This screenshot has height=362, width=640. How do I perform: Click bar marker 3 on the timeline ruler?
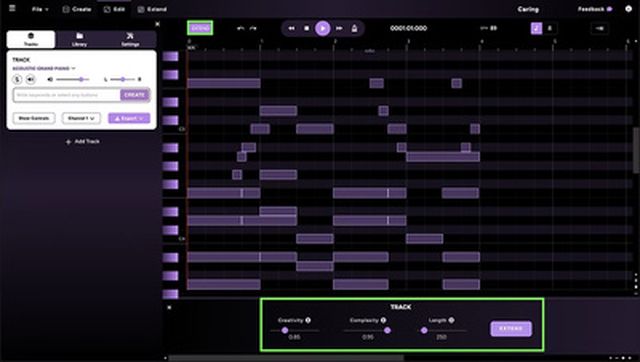[408, 41]
